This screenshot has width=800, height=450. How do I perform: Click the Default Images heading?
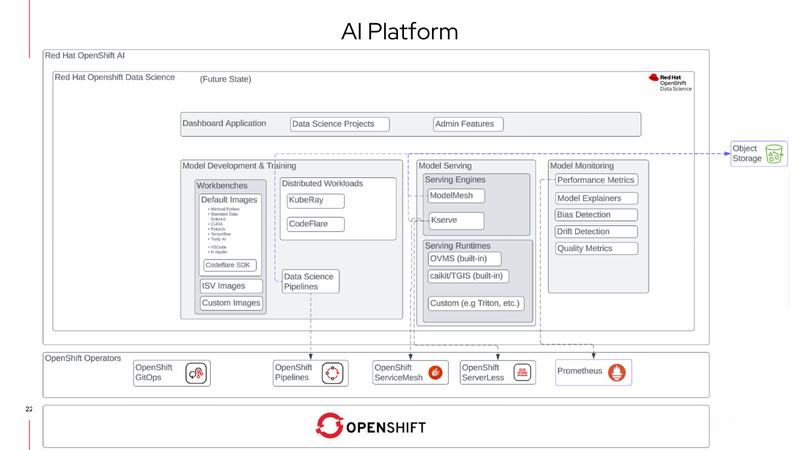pos(229,200)
